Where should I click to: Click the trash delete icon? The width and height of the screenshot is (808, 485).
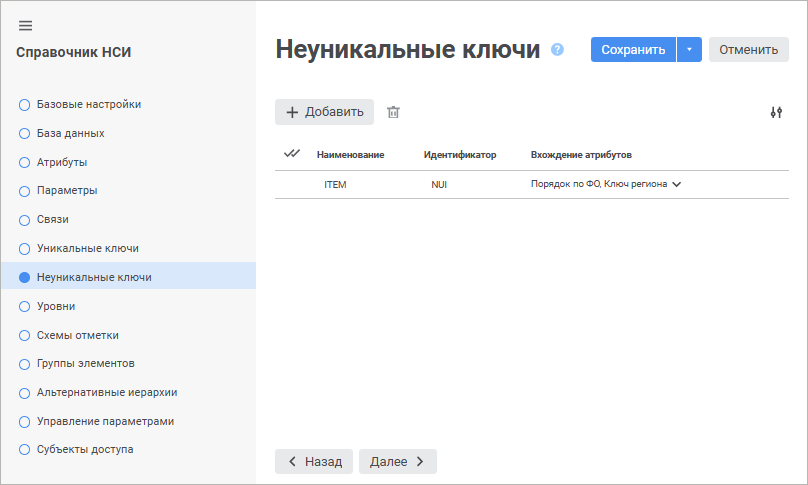click(393, 112)
